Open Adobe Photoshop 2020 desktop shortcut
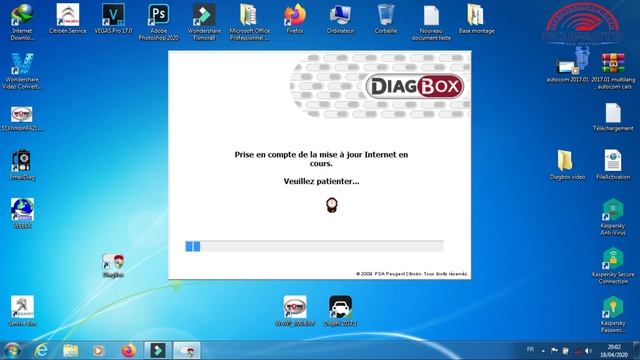Screen dimensions: 640x360 coord(158,22)
